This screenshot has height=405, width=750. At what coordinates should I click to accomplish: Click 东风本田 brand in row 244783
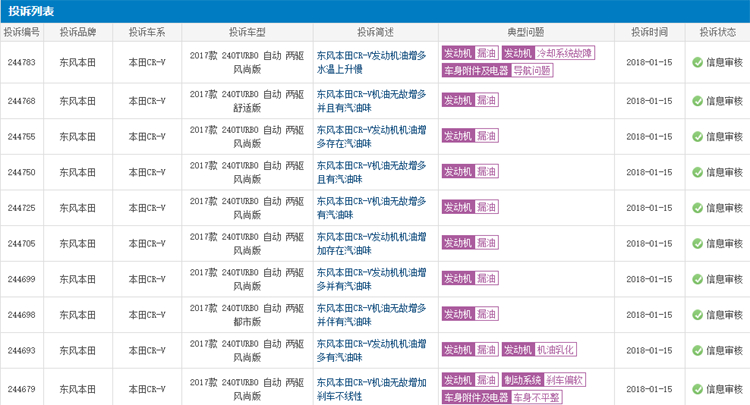coord(77,63)
